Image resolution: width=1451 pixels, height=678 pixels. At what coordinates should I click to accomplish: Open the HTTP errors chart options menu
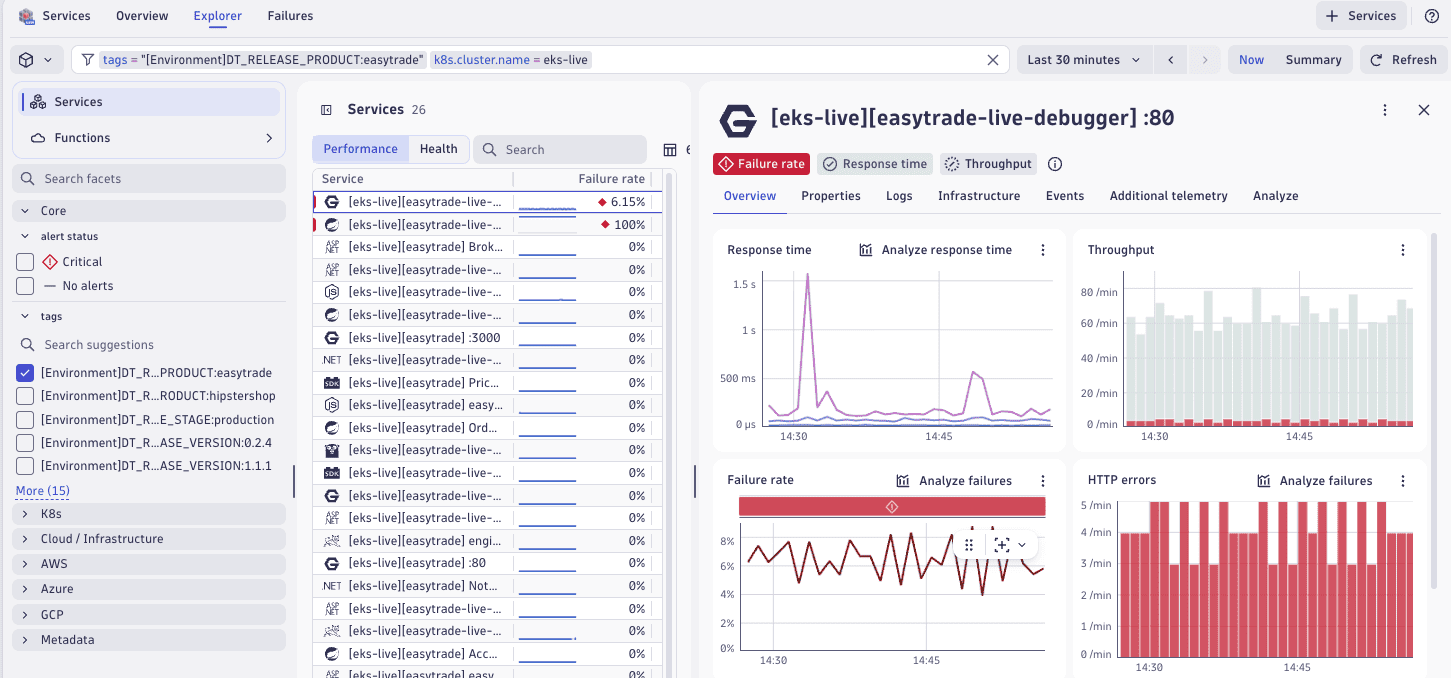[x=1403, y=481]
